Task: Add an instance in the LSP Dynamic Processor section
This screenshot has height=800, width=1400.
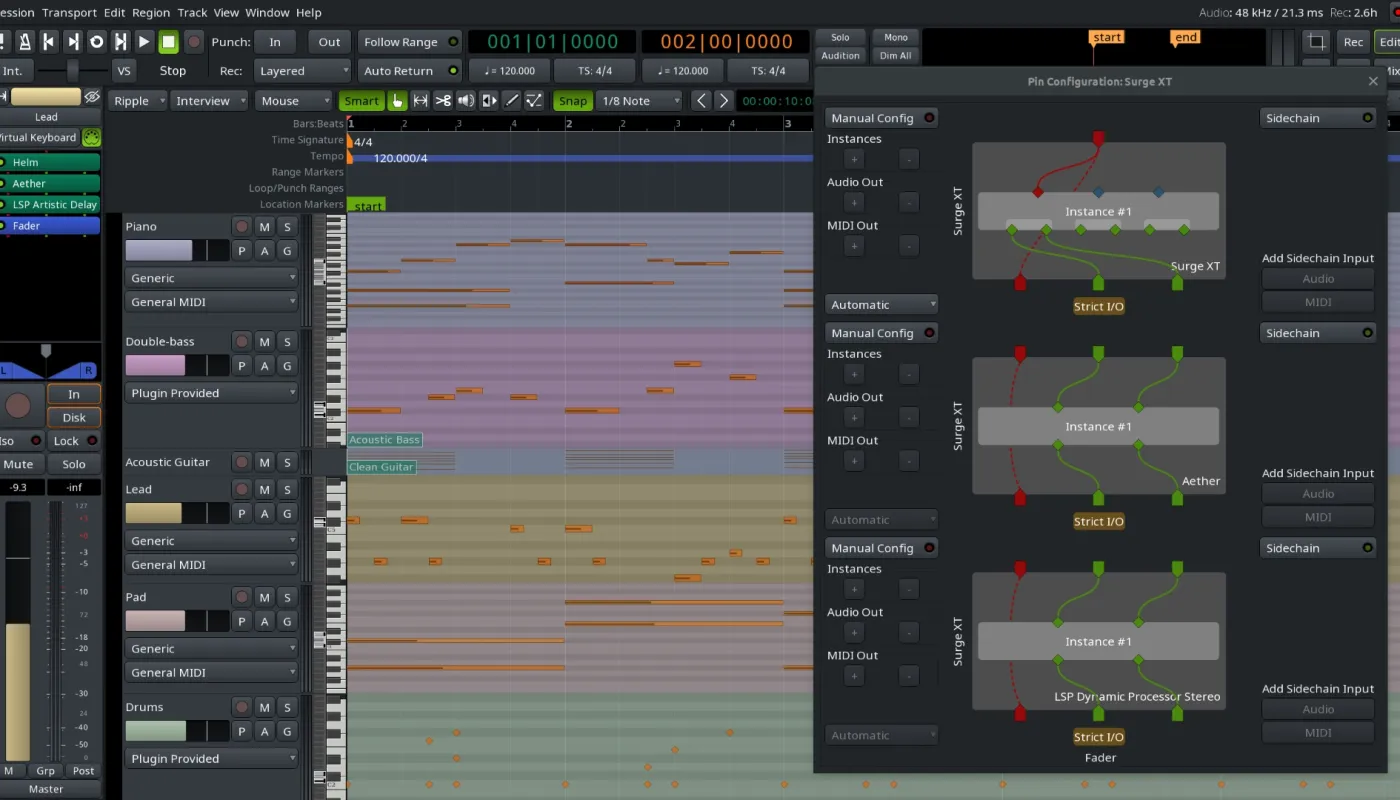Action: tap(854, 589)
